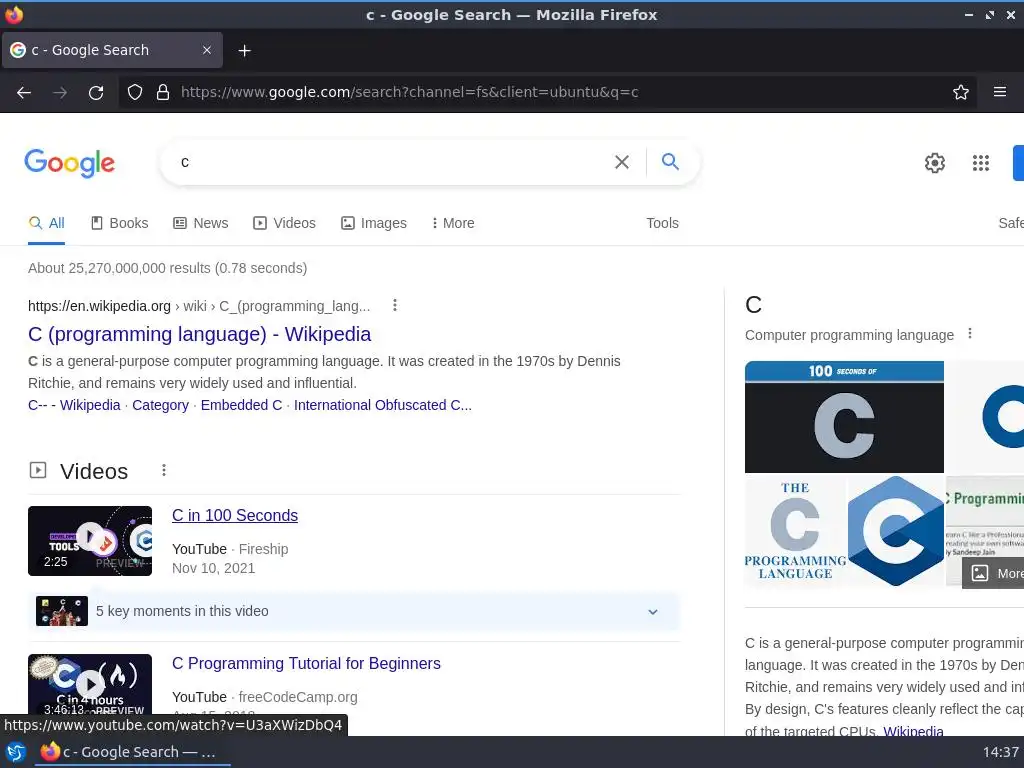Open 'C in 100 Seconds' video link
The image size is (1024, 768).
(x=234, y=515)
